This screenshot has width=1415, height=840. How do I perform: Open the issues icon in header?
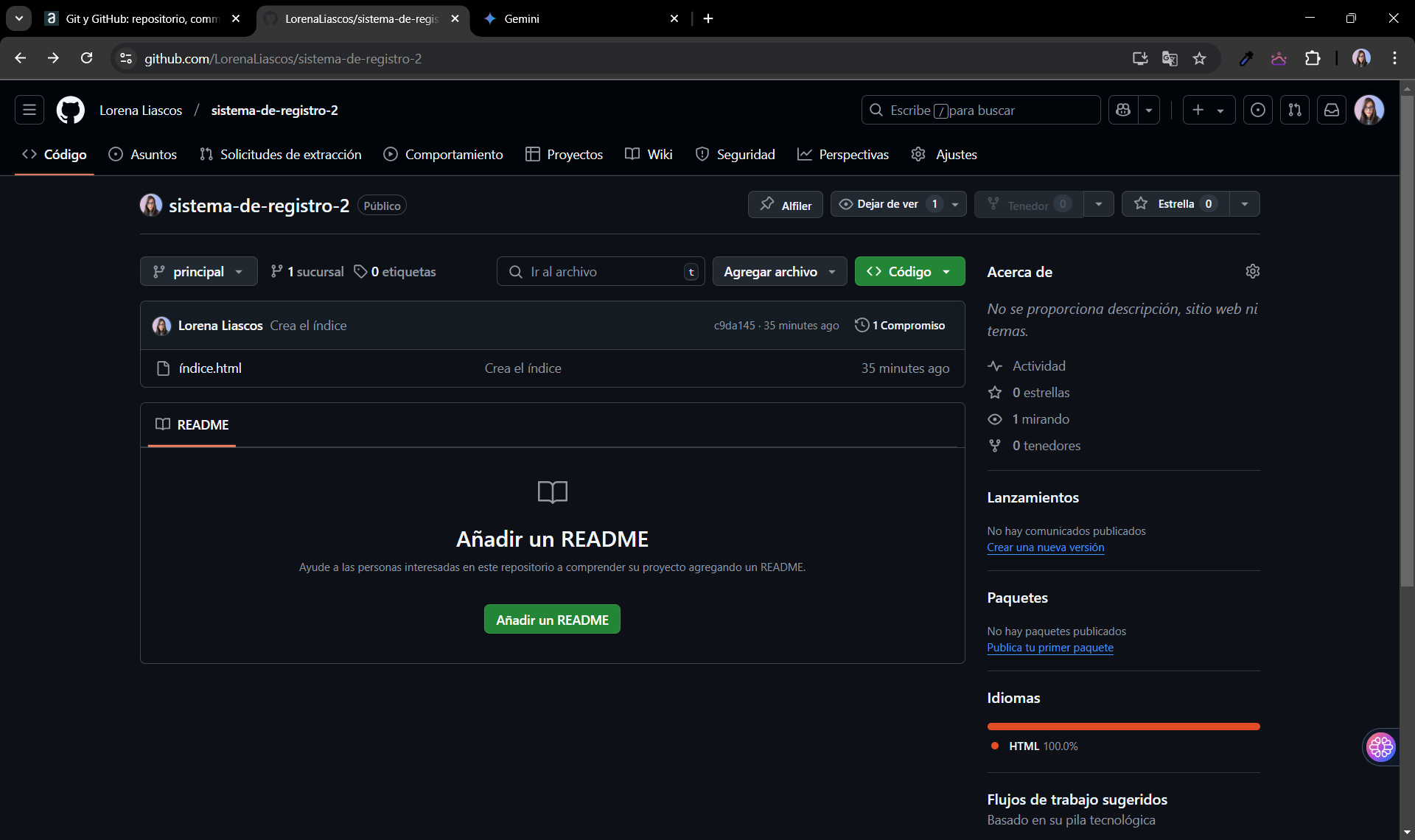[x=1258, y=110]
